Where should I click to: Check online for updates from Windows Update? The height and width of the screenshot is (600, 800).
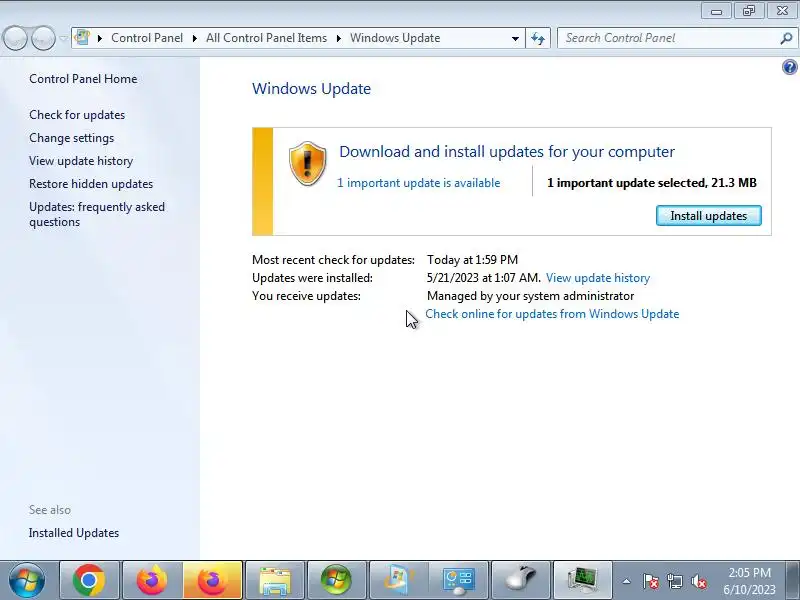point(552,314)
